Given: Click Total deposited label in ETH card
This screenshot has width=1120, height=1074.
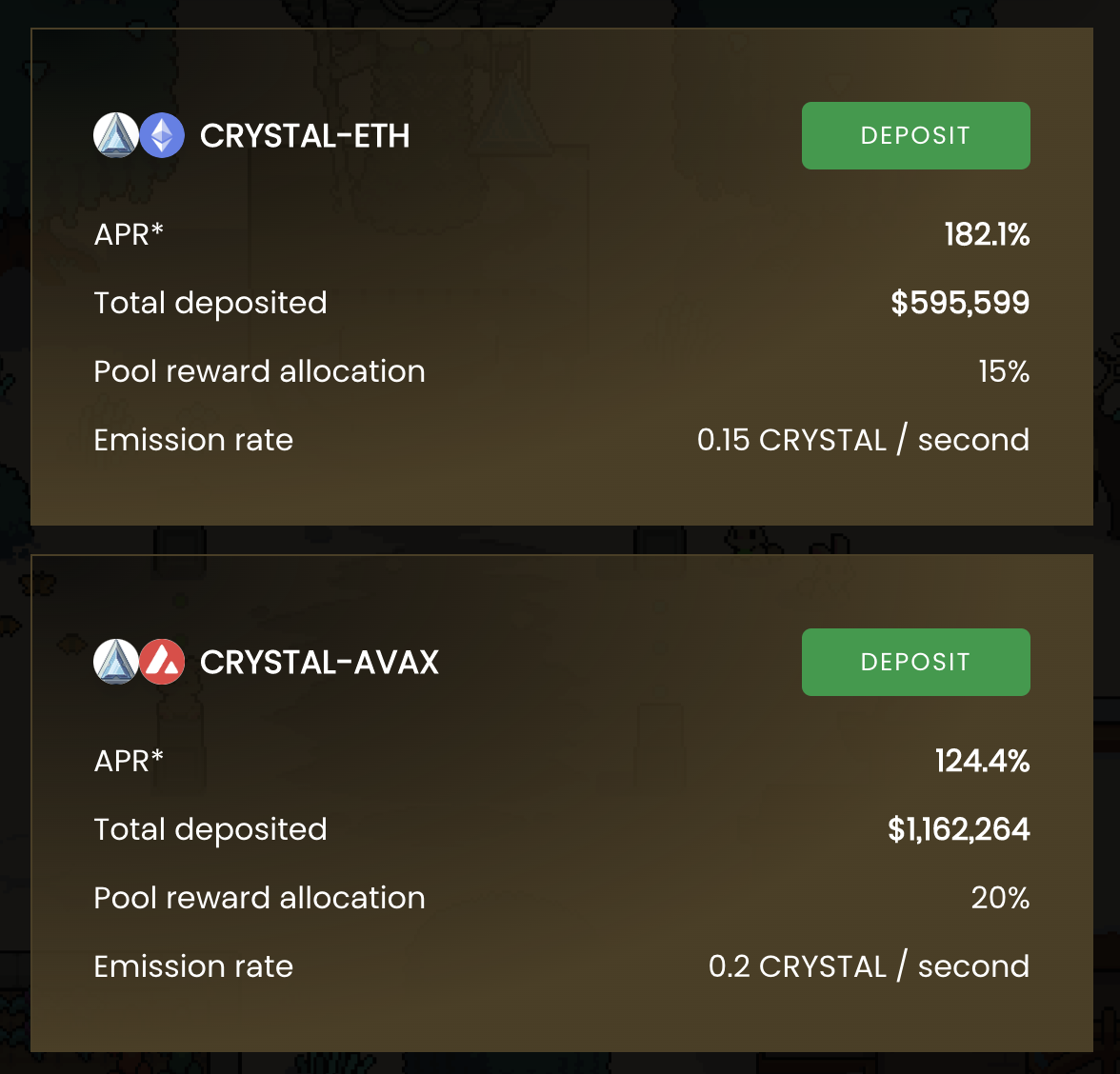Looking at the screenshot, I should coord(210,303).
